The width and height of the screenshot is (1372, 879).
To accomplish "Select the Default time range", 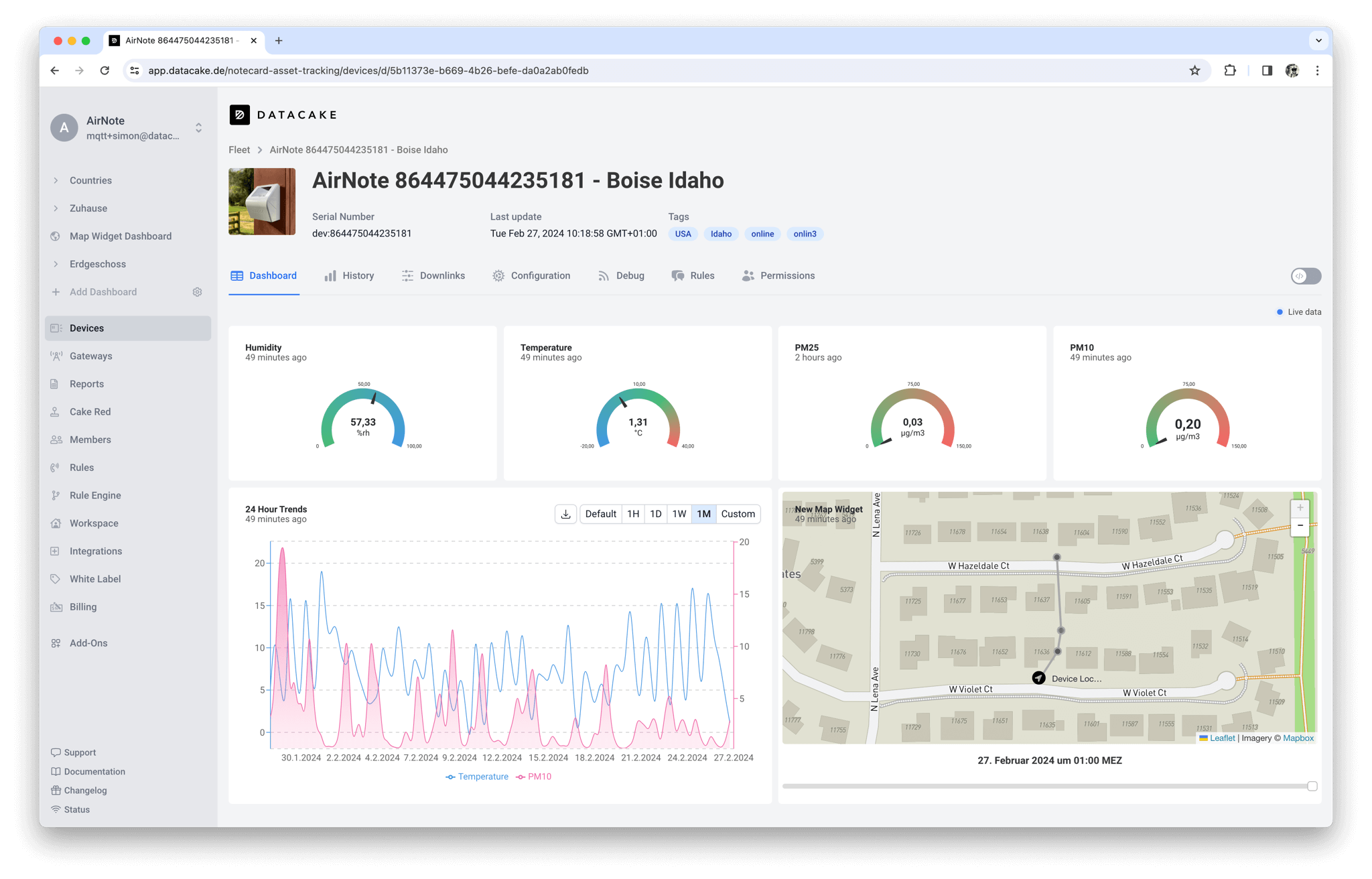I will pyautogui.click(x=600, y=514).
